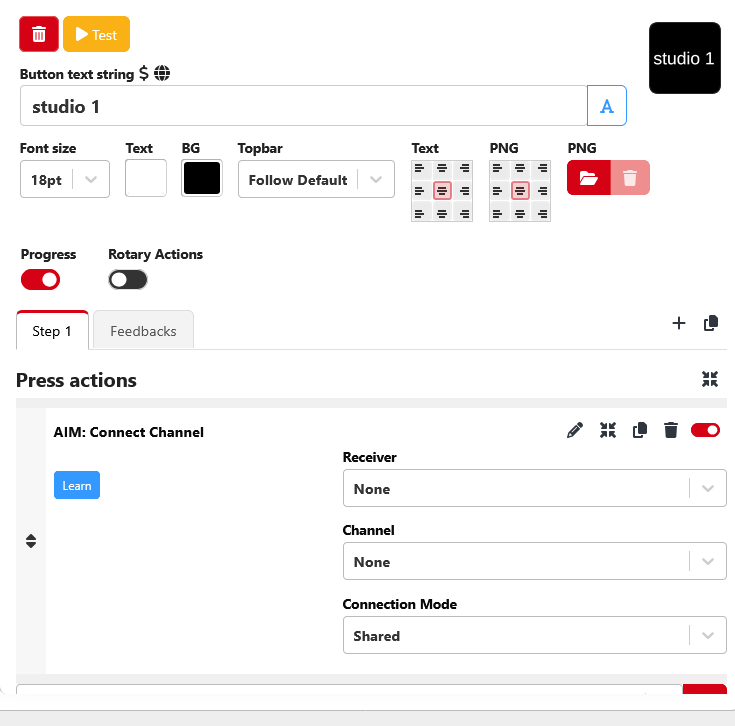Disable the AIM: Connect Channel action toggle
This screenshot has width=735, height=726.
[x=705, y=430]
